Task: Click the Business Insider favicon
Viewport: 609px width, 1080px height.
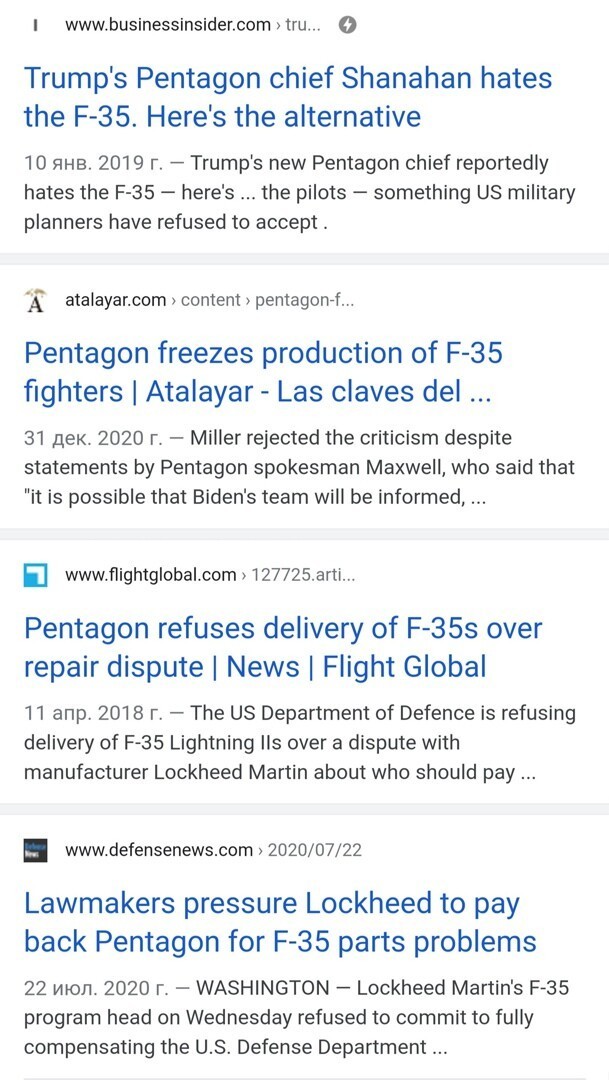Action: (35, 25)
